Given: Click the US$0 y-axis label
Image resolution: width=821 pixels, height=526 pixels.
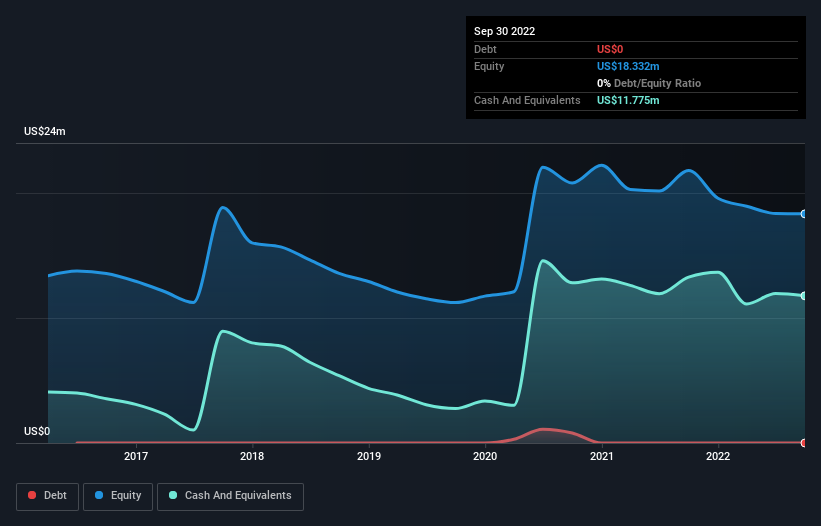Looking at the screenshot, I should point(37,431).
